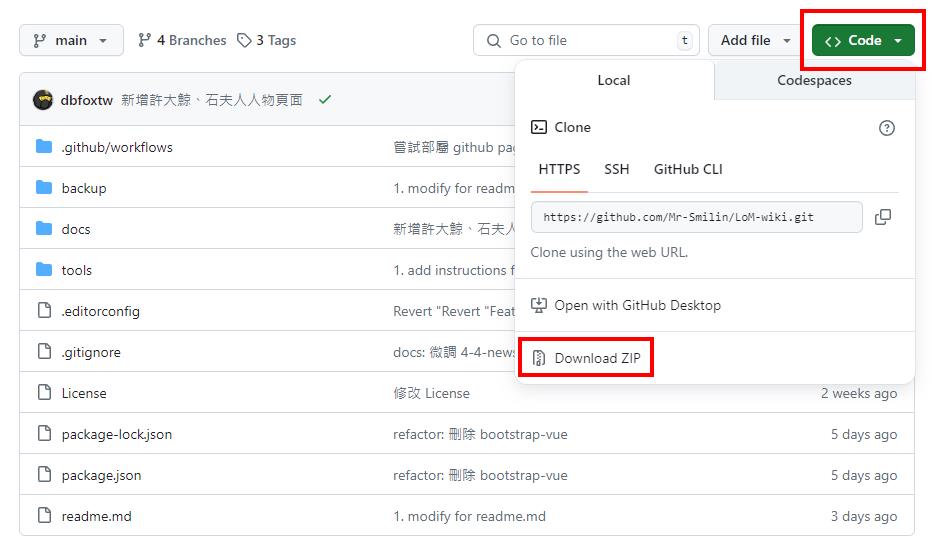Click the tags icon beside 3 Tags
Image resolution: width=932 pixels, height=549 pixels.
tap(245, 41)
